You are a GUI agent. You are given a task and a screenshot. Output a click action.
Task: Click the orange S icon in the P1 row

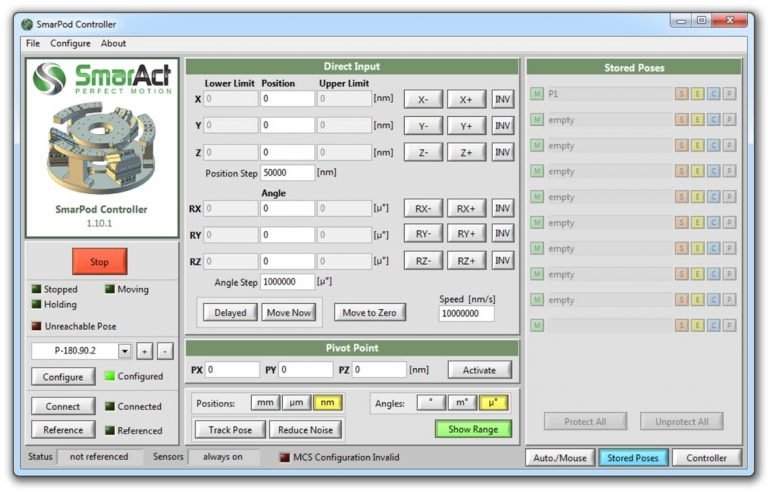click(681, 94)
